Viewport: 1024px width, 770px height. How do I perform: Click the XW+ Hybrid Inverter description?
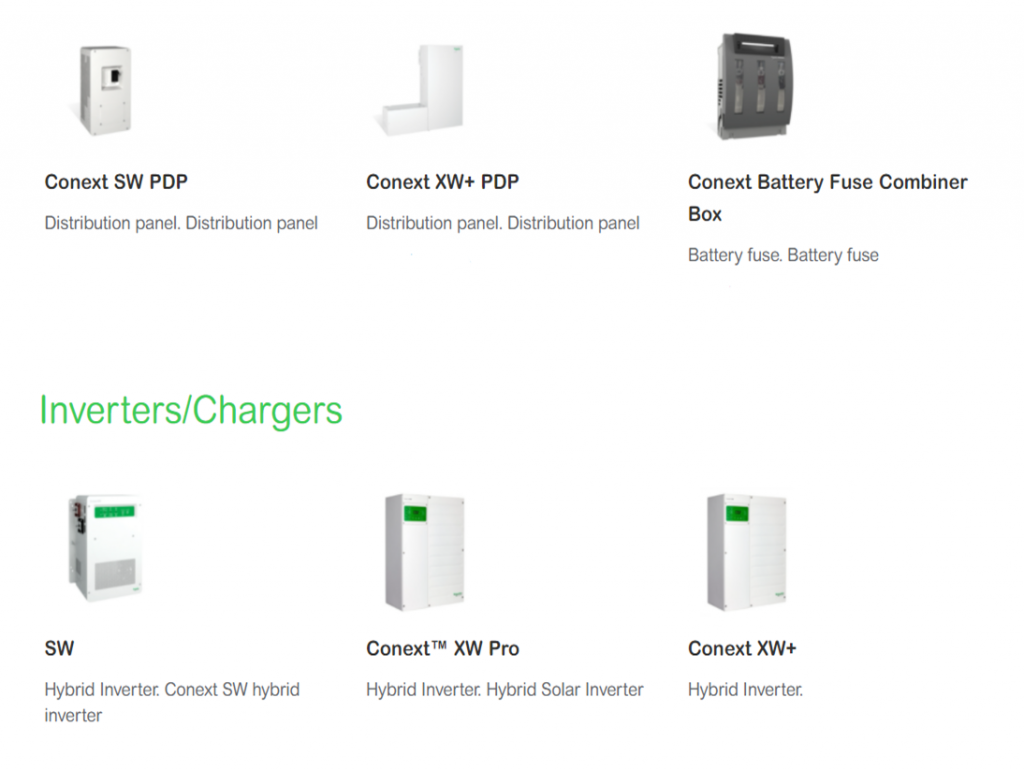pos(745,690)
